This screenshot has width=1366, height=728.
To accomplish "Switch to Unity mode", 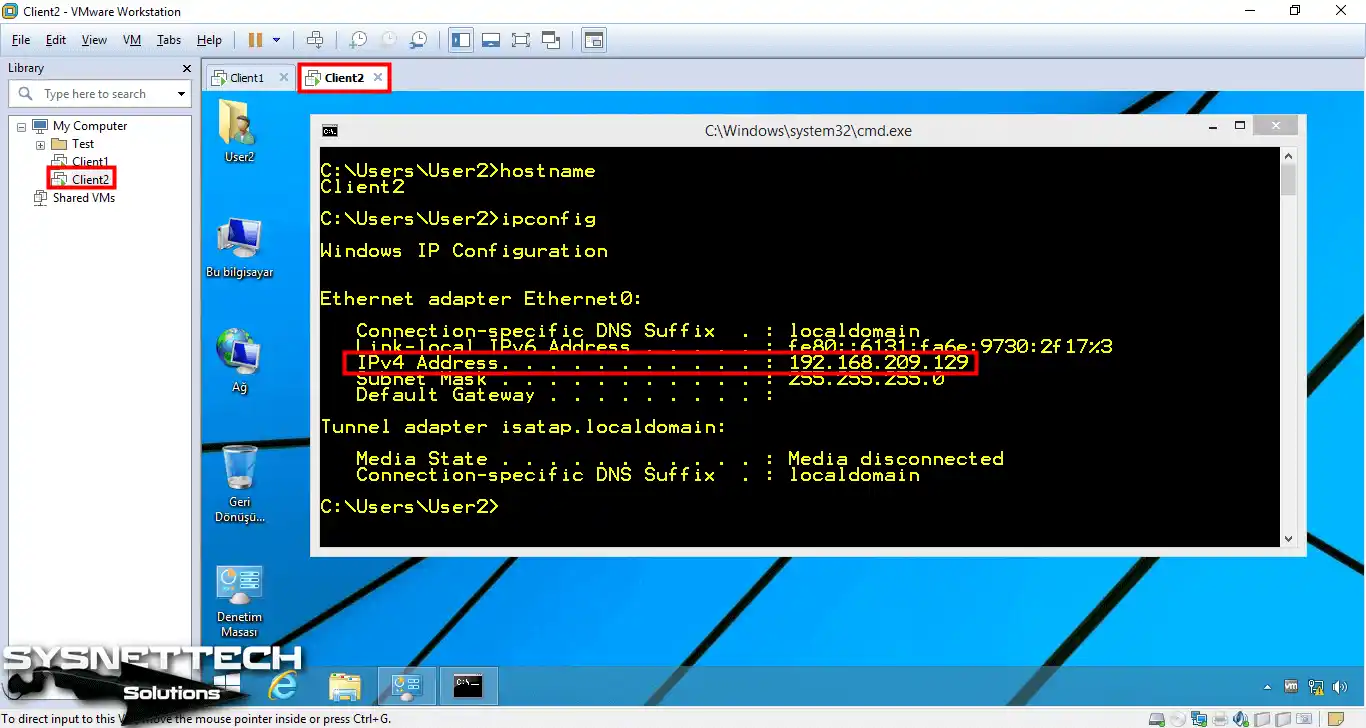I will coord(551,40).
